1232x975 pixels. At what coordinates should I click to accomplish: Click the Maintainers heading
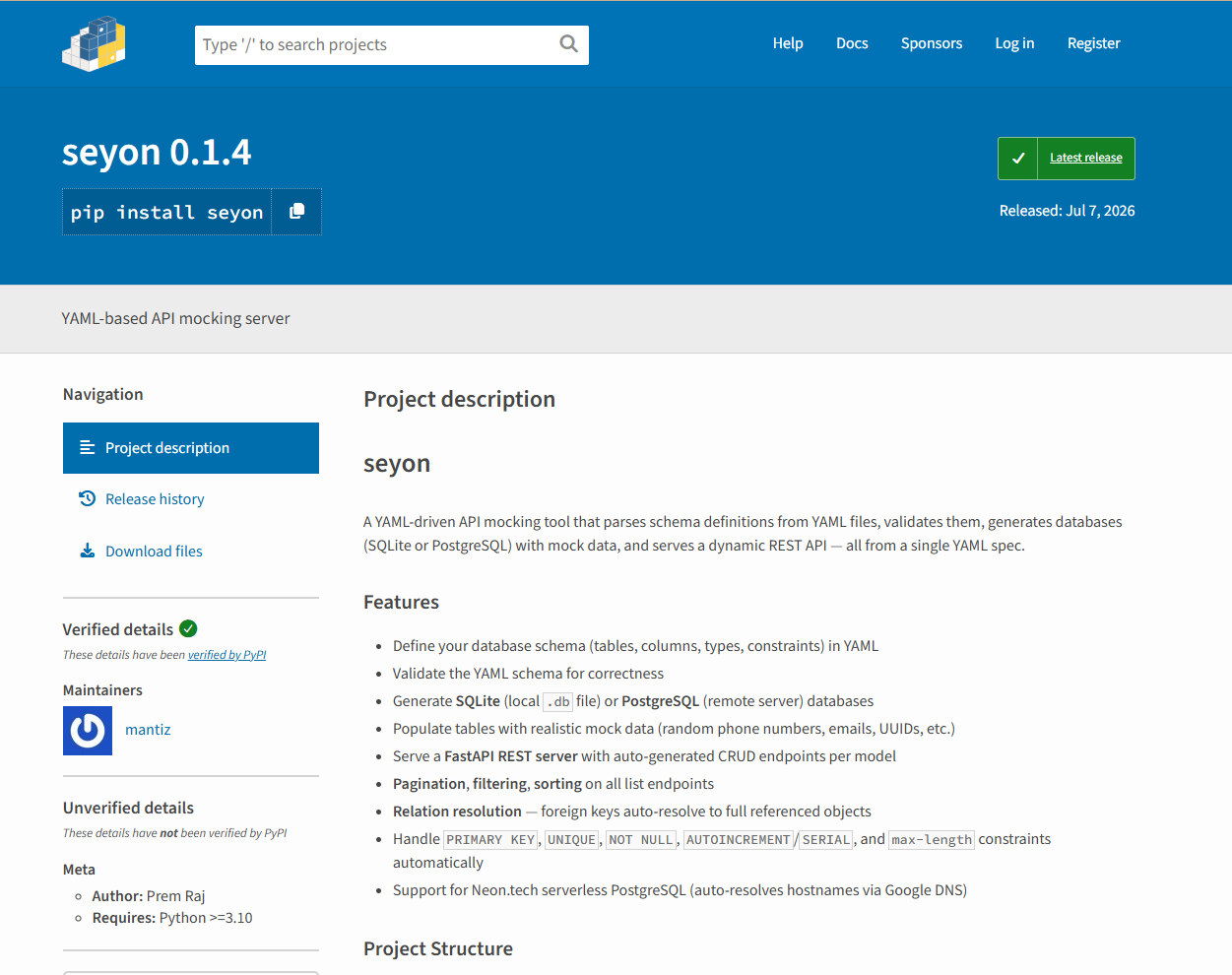click(102, 690)
